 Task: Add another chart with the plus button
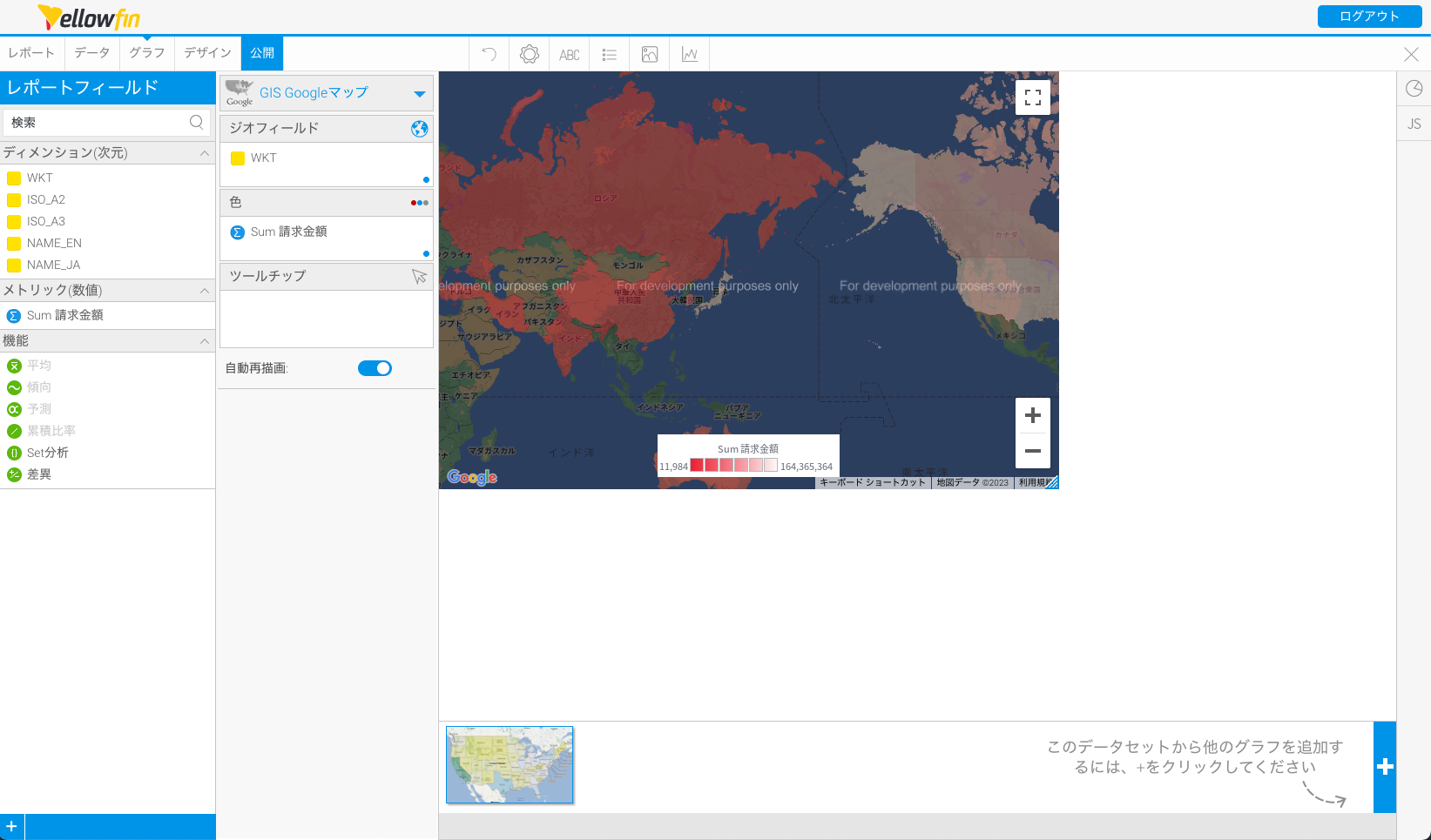(1385, 767)
